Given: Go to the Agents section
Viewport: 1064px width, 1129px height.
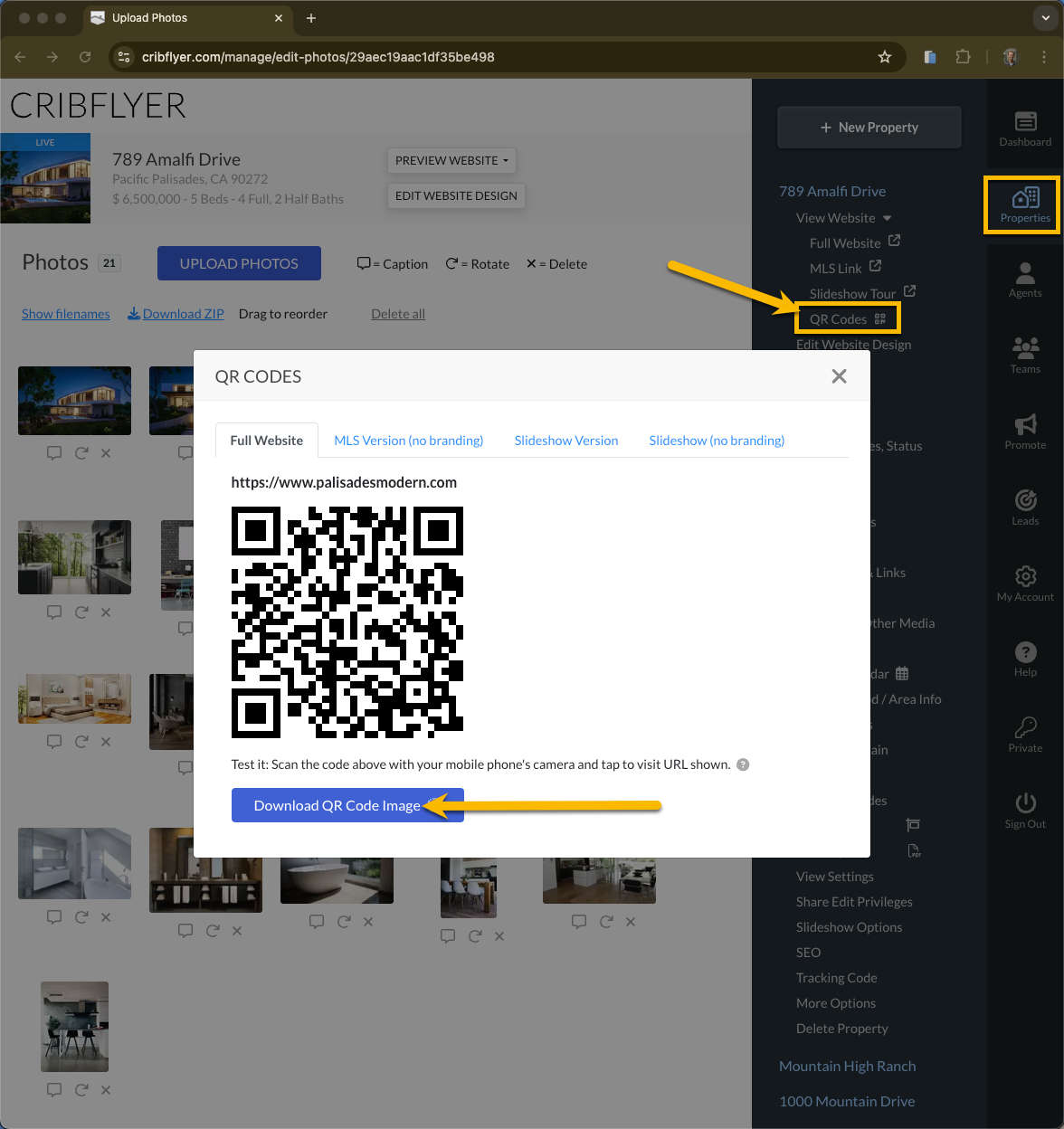Looking at the screenshot, I should pyautogui.click(x=1025, y=279).
